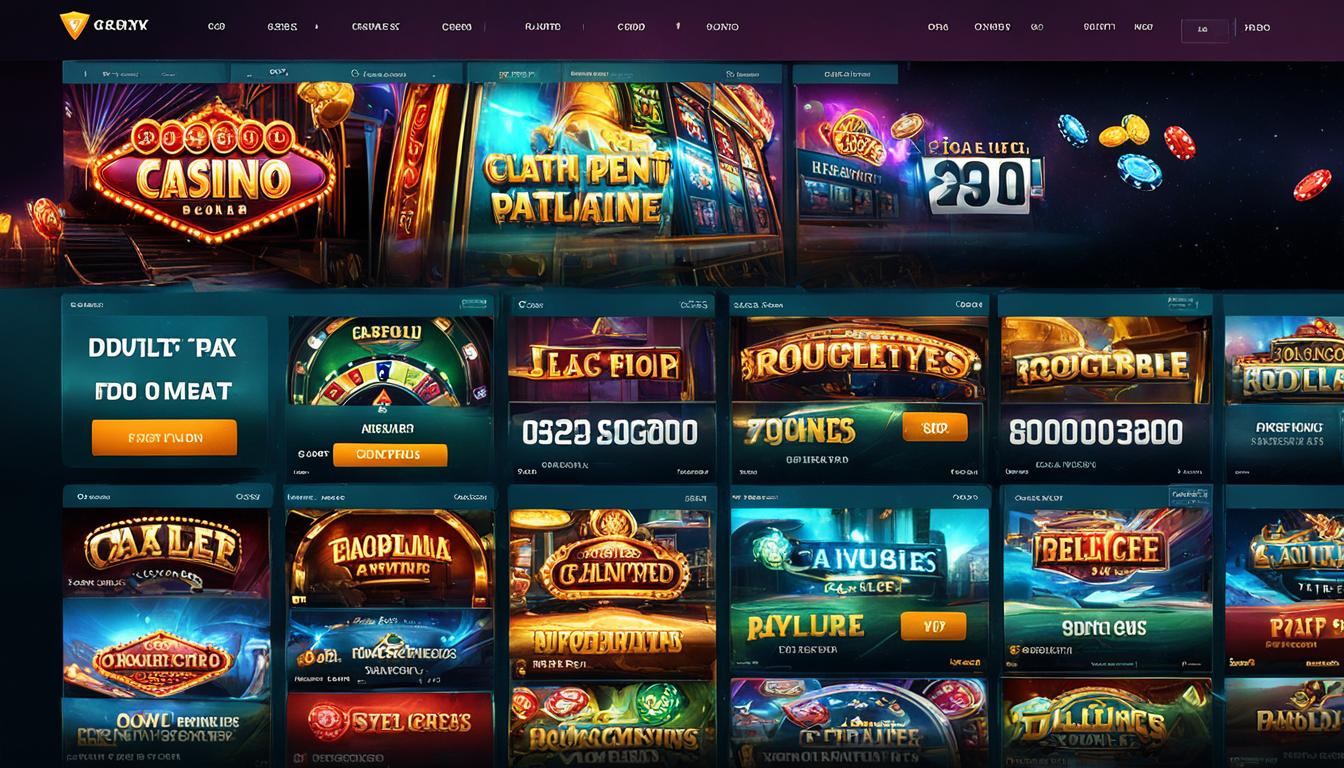
Task: Select the CRAVAESZ item in top navigation
Action: [x=376, y=27]
